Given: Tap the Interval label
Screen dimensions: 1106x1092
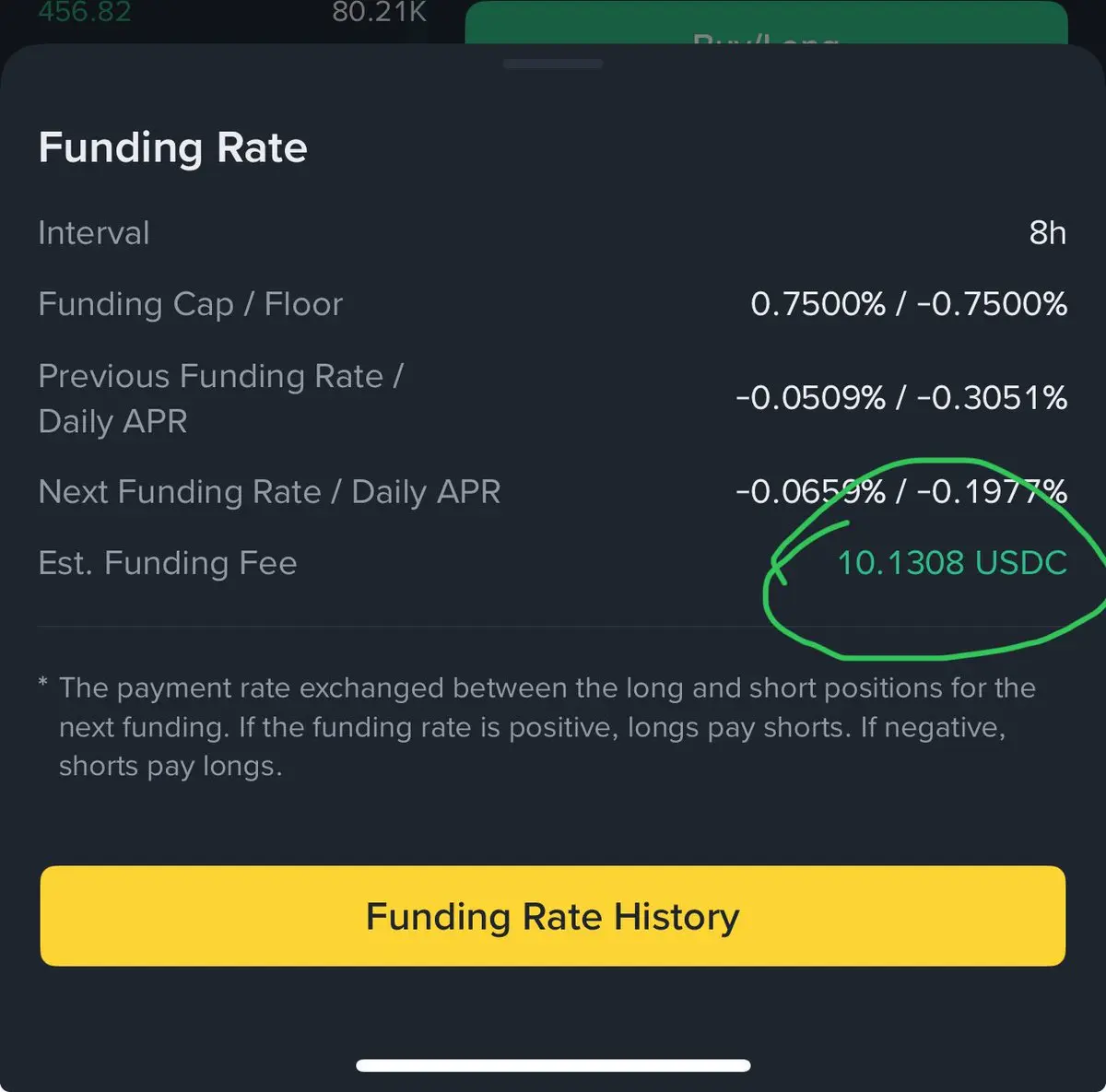Looking at the screenshot, I should (93, 233).
